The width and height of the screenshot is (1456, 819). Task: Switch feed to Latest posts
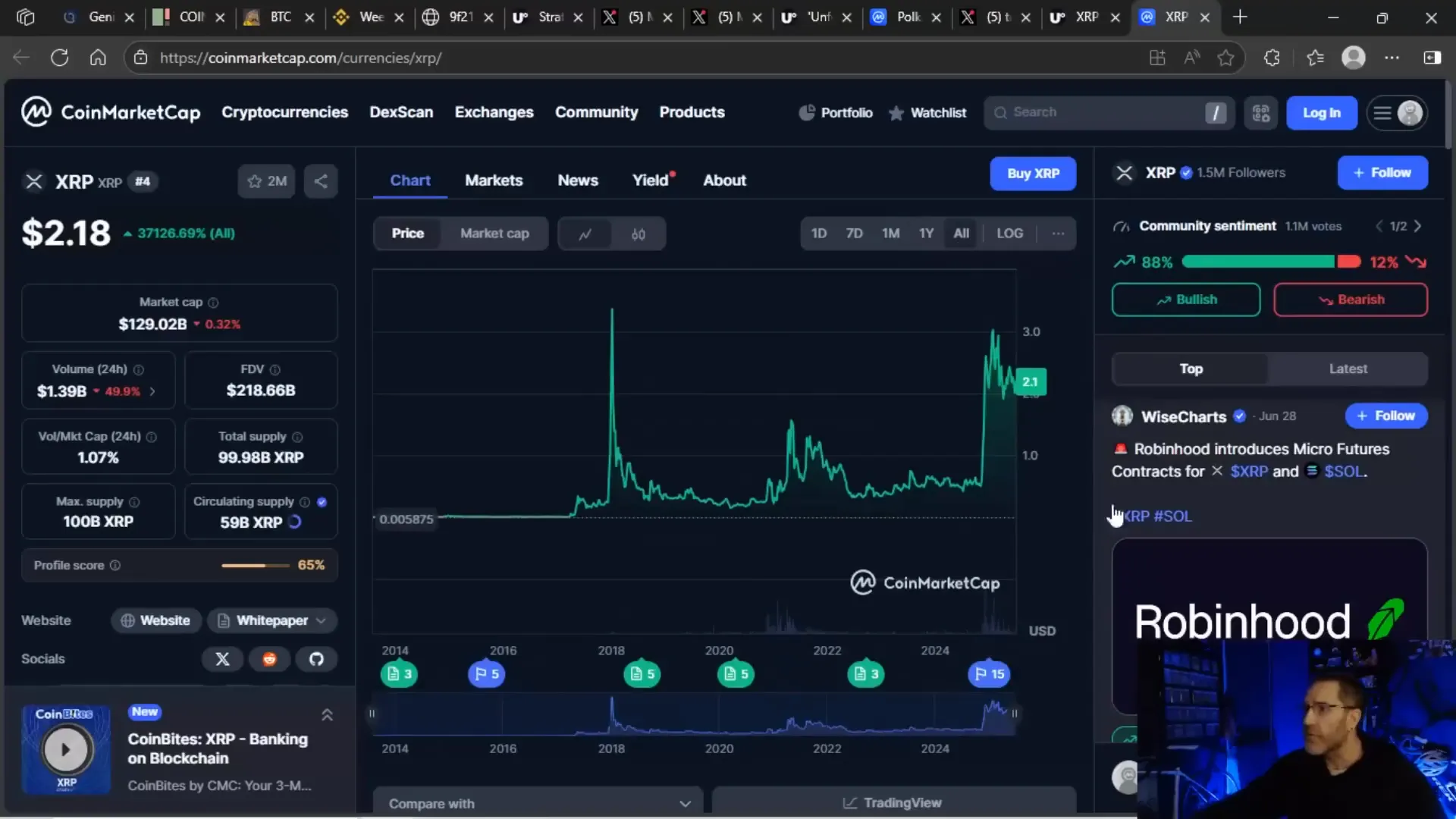[x=1348, y=369]
